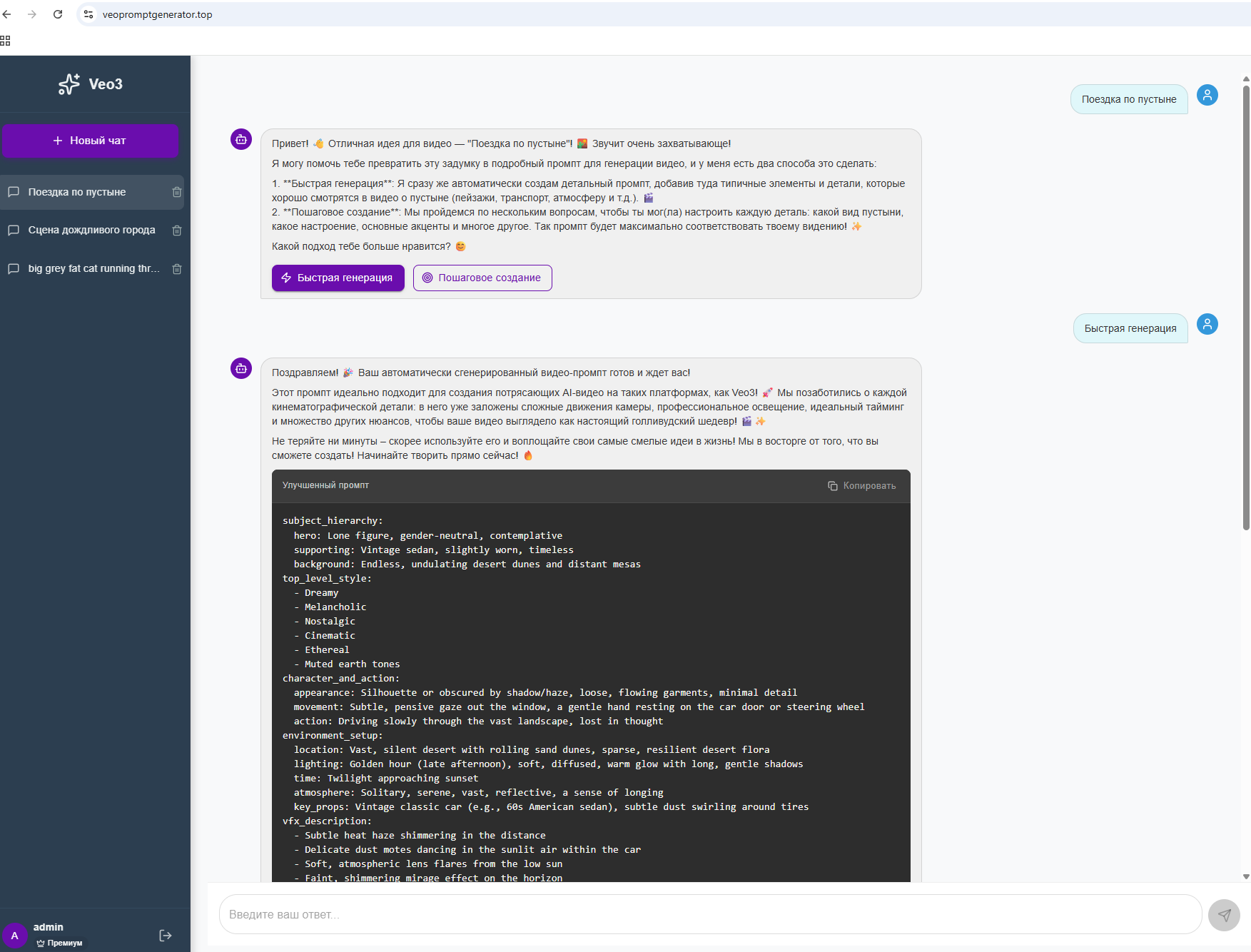The height and width of the screenshot is (952, 1251).
Task: Click the environment_setup line in the prompt
Action: coord(333,736)
